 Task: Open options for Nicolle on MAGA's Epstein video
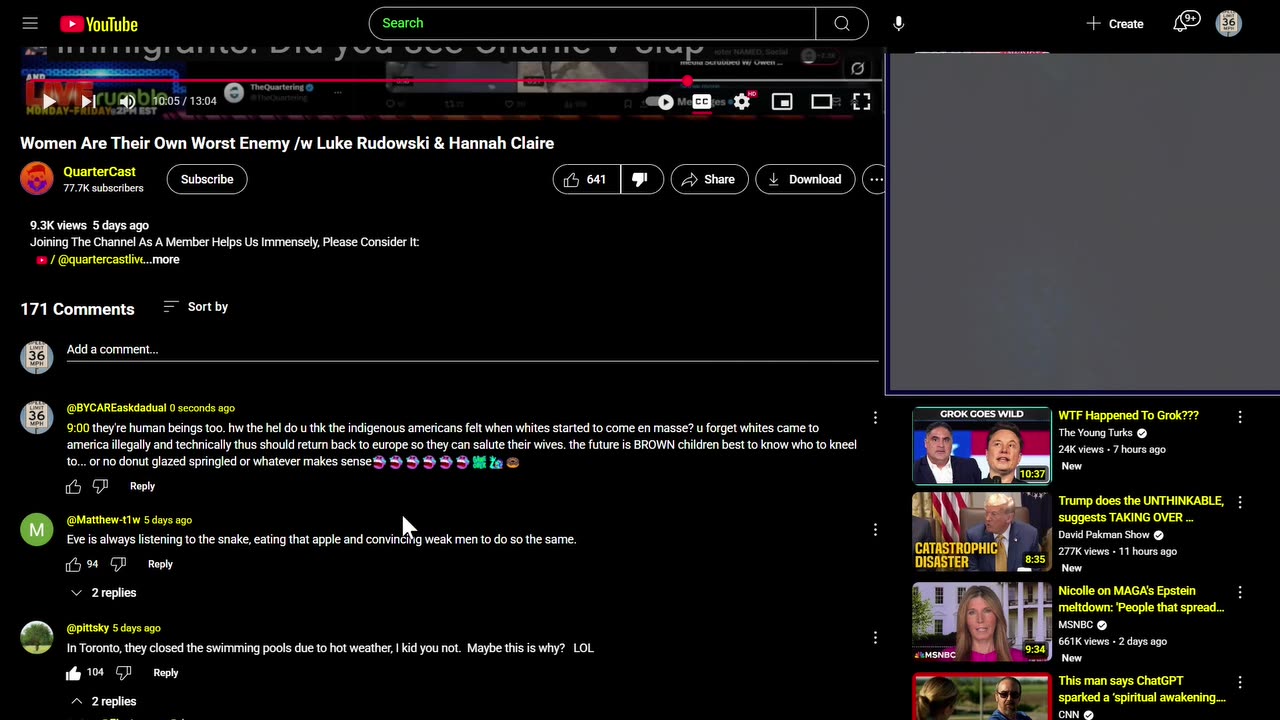pos(1240,593)
